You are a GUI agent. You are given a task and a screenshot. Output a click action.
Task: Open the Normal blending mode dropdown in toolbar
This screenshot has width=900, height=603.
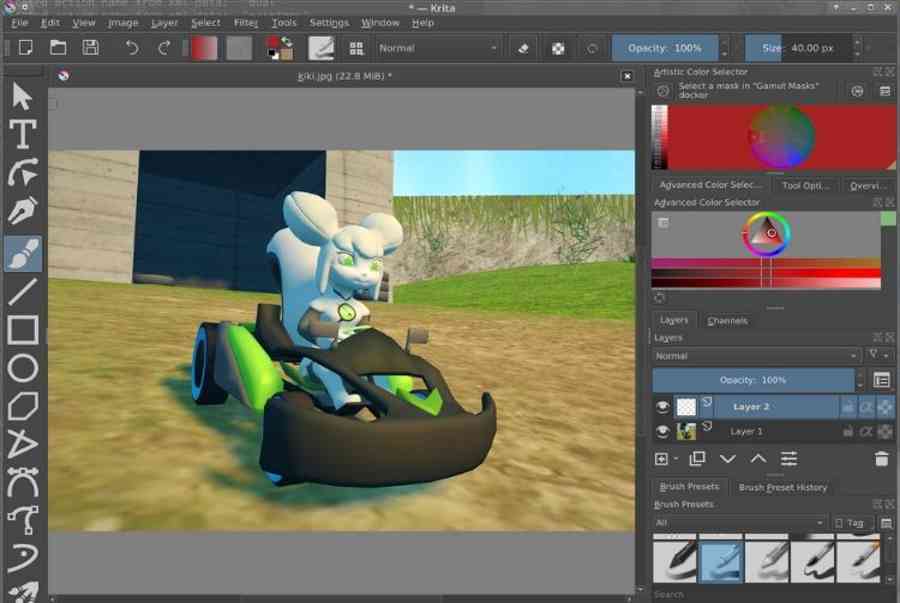(x=435, y=47)
